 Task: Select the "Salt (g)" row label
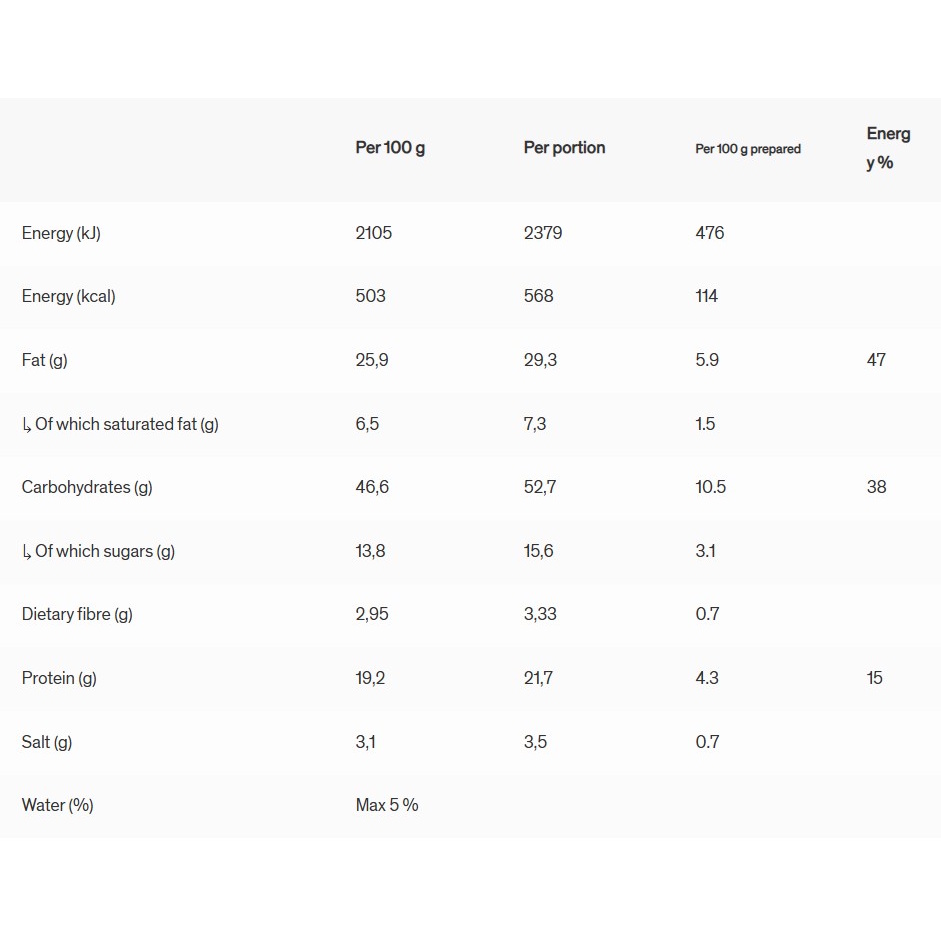47,742
